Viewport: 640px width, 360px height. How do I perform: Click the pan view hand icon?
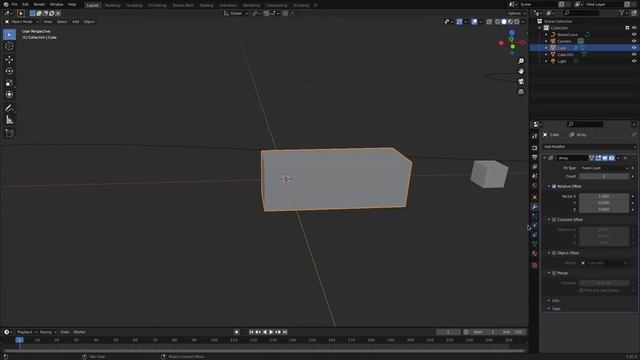tap(521, 71)
